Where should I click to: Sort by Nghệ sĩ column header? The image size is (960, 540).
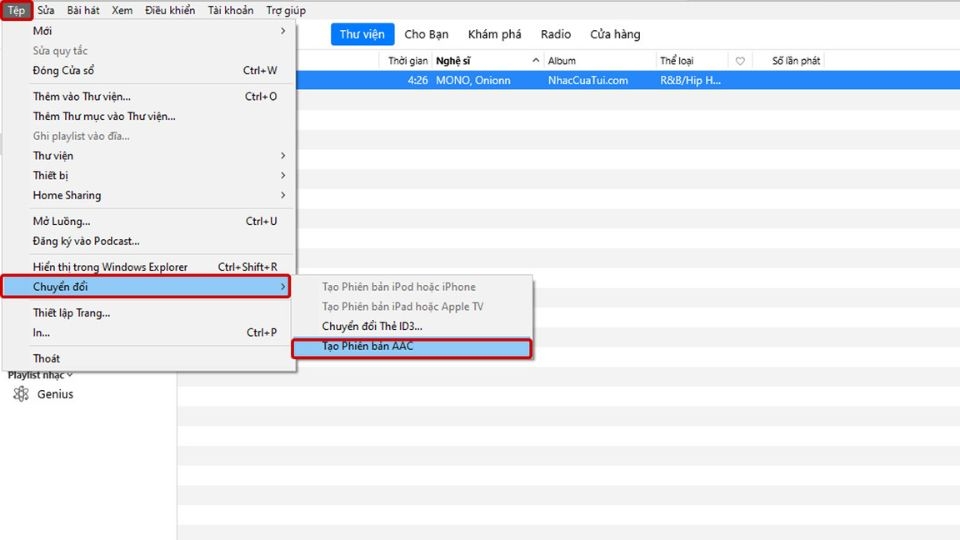click(453, 61)
